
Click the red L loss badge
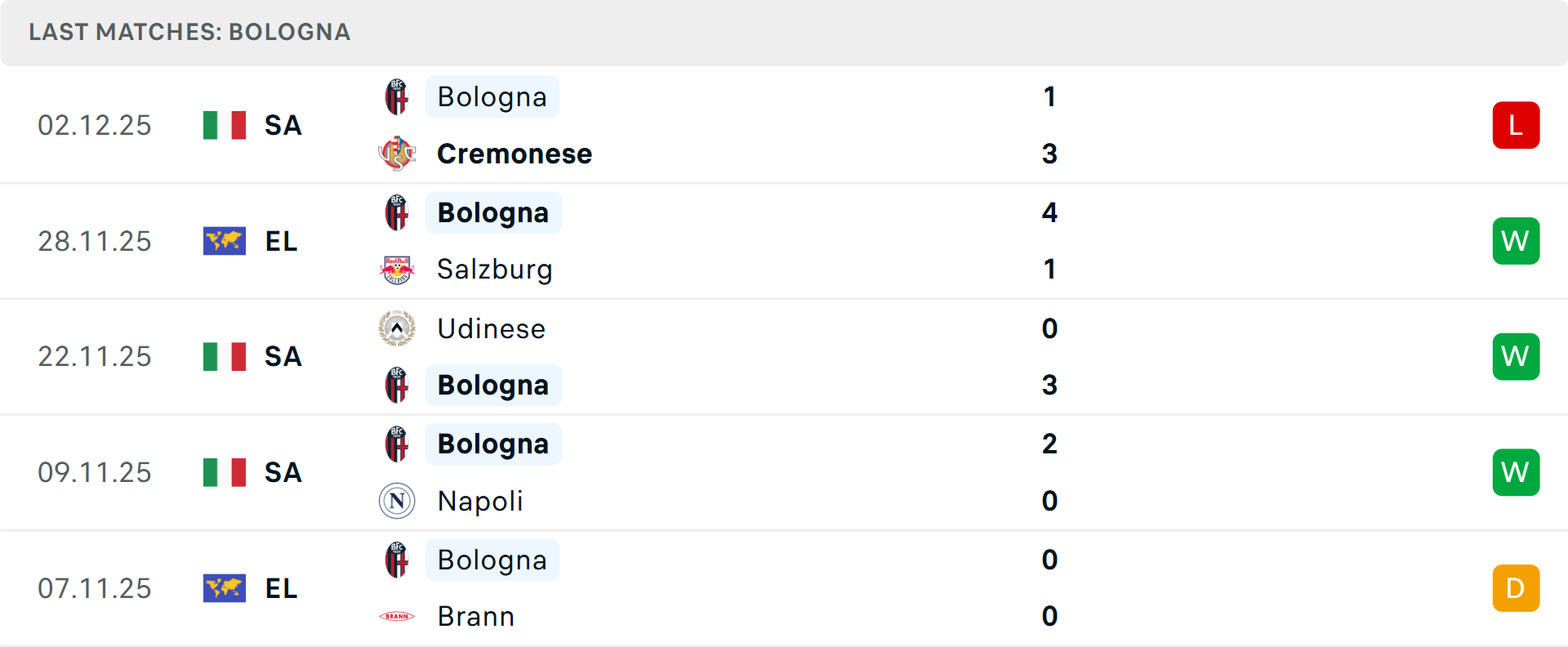click(1516, 125)
